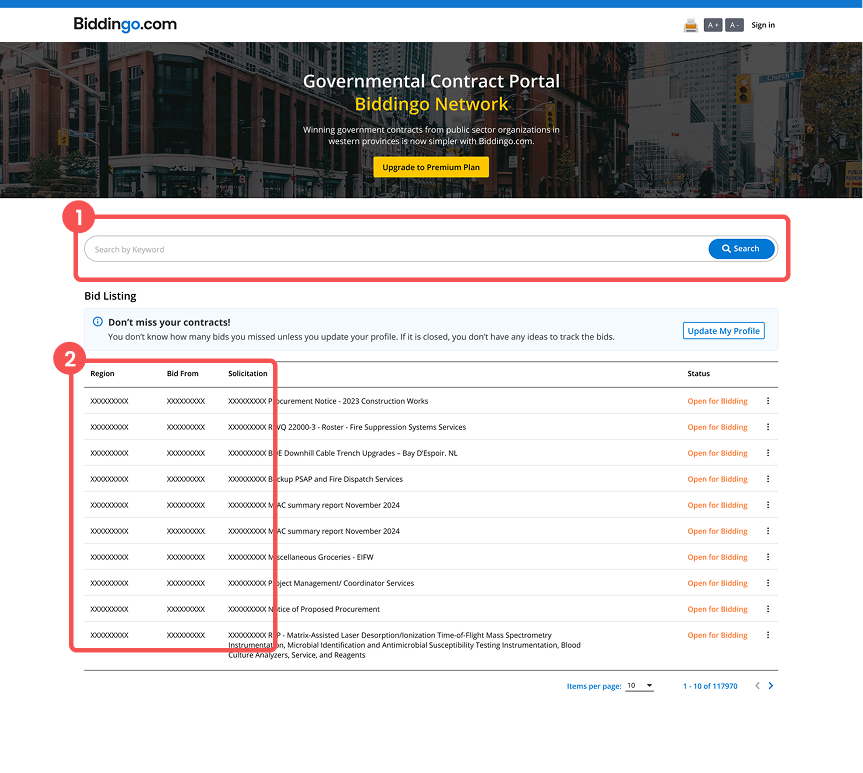Open menu for Notice of Proposed Procurement row
Screen dimensions: 863x773
[x=768, y=608]
